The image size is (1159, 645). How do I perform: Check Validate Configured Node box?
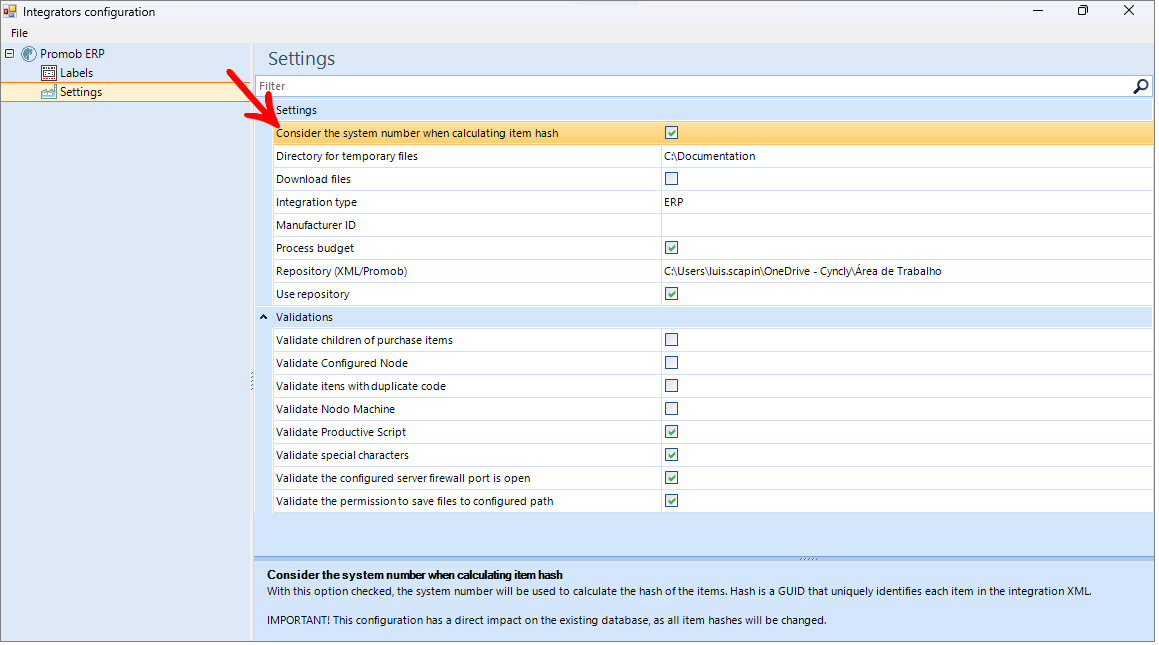click(x=671, y=363)
